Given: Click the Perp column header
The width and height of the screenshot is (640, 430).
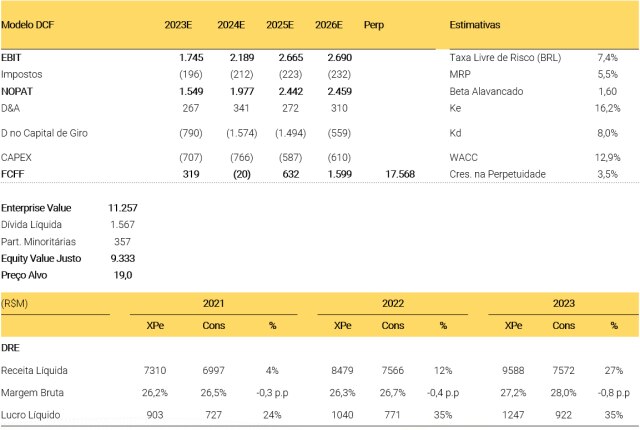Looking at the screenshot, I should click(374, 23).
